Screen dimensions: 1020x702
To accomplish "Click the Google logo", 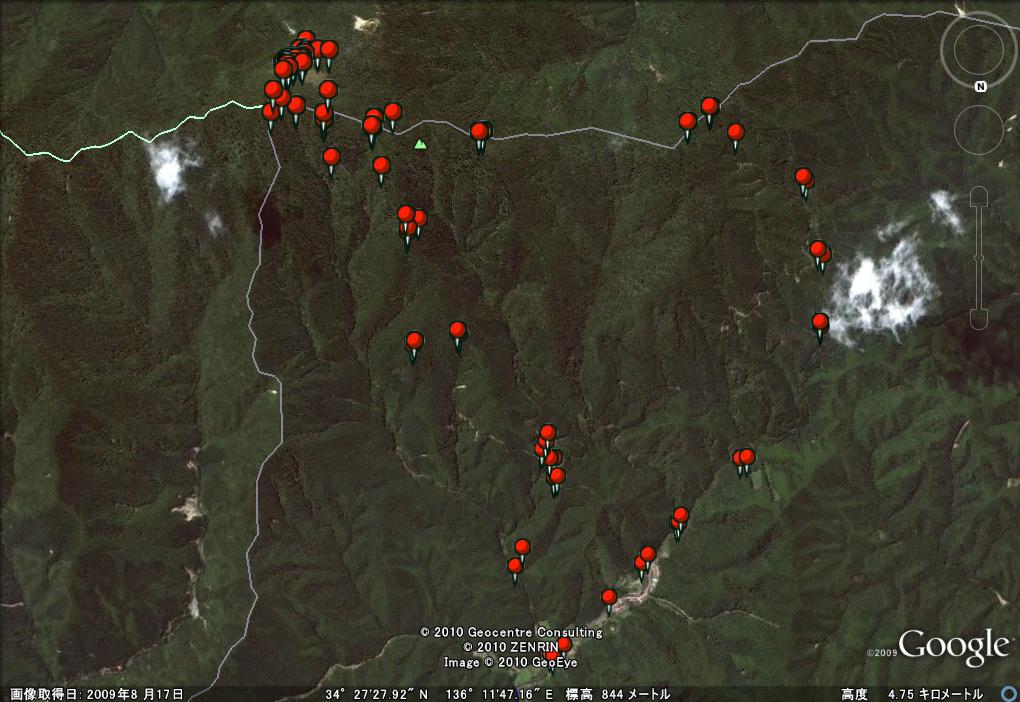I will coord(953,647).
